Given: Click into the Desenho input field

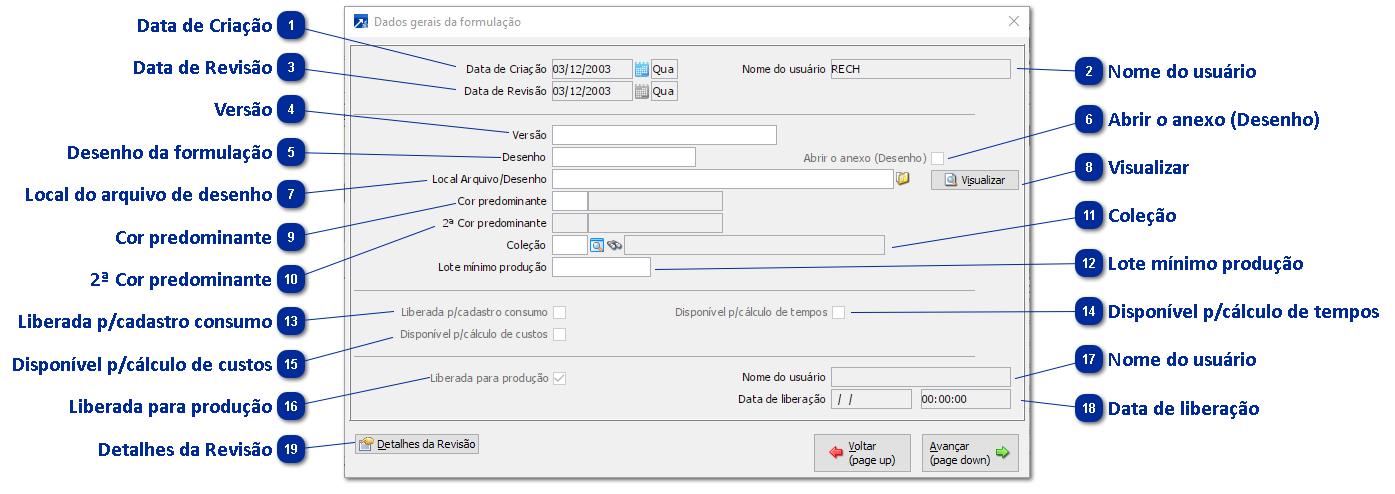Looking at the screenshot, I should tap(623, 157).
